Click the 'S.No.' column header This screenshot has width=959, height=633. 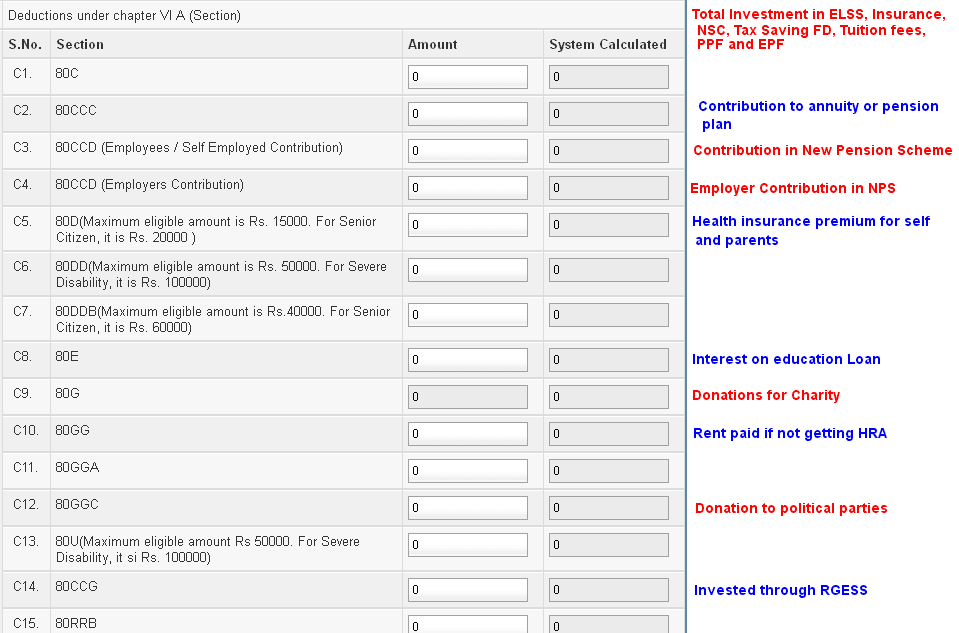[25, 45]
